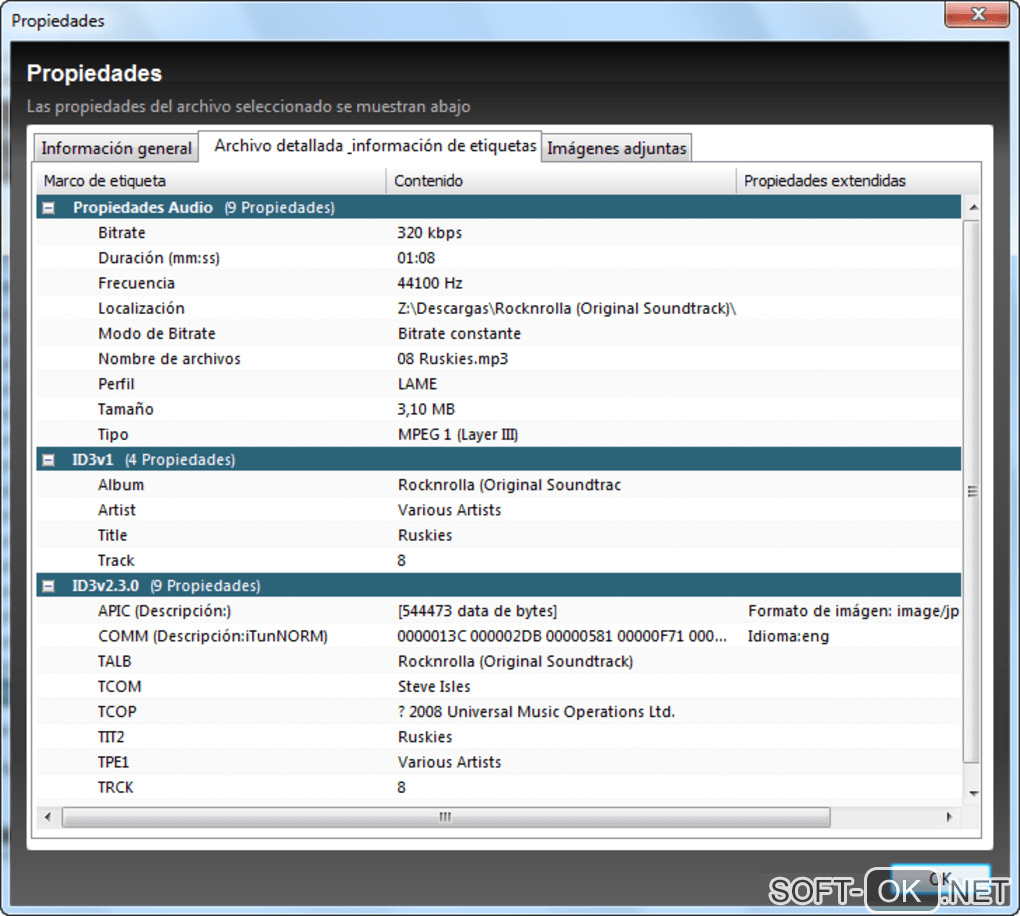Select the ID3v1 Album row
The height and width of the screenshot is (916, 1020).
(x=498, y=485)
